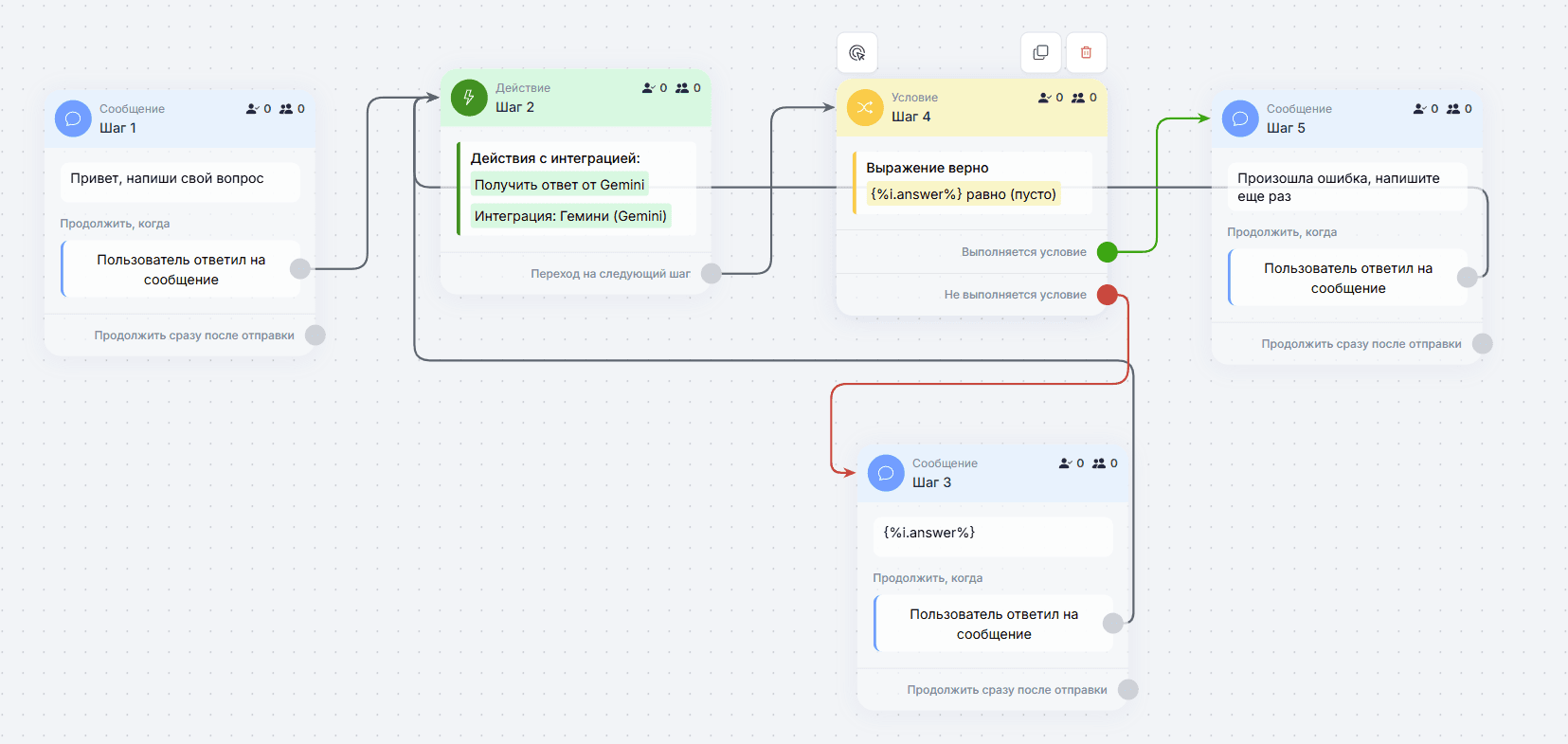Click the message icon of Шаг 5

pyautogui.click(x=1240, y=118)
